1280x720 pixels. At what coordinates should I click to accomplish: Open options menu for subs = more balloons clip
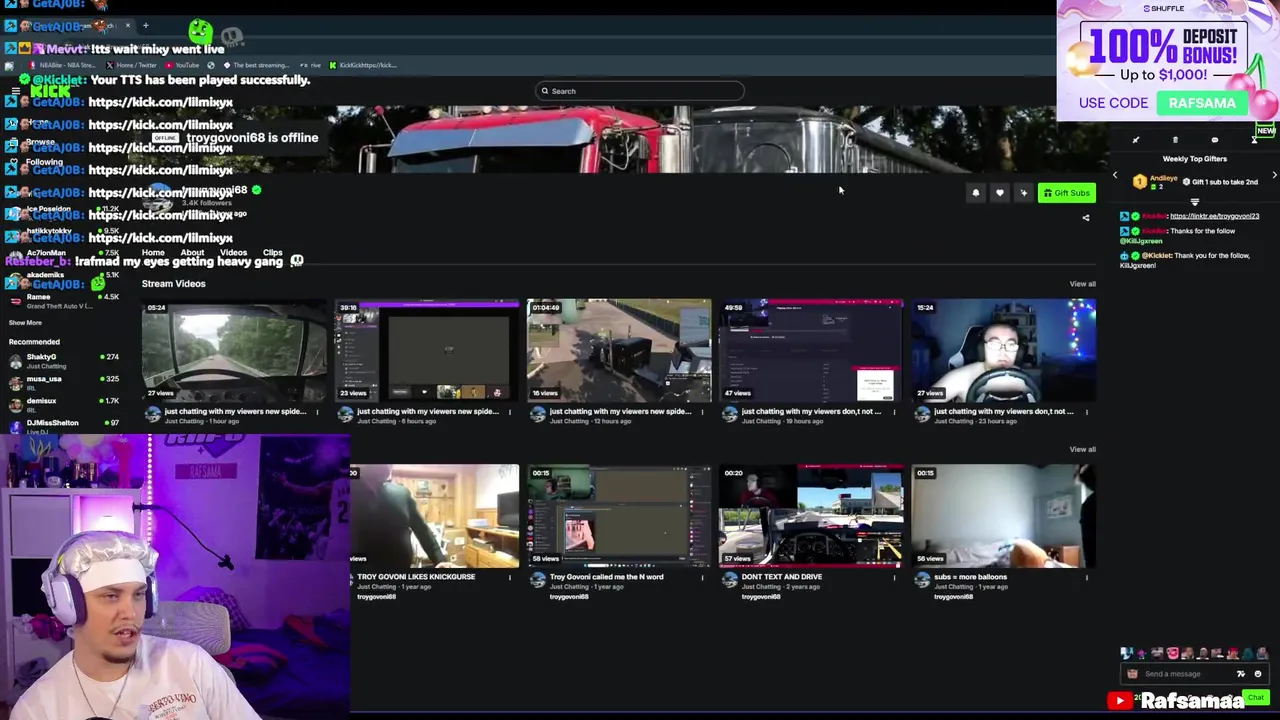1086,577
